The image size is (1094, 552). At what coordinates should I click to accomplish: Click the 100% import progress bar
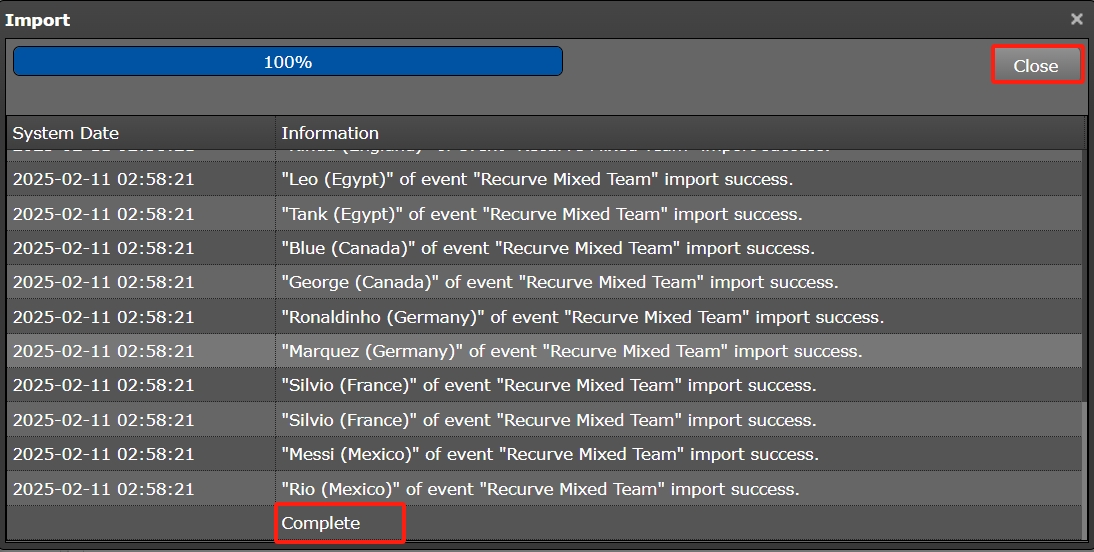click(x=288, y=62)
